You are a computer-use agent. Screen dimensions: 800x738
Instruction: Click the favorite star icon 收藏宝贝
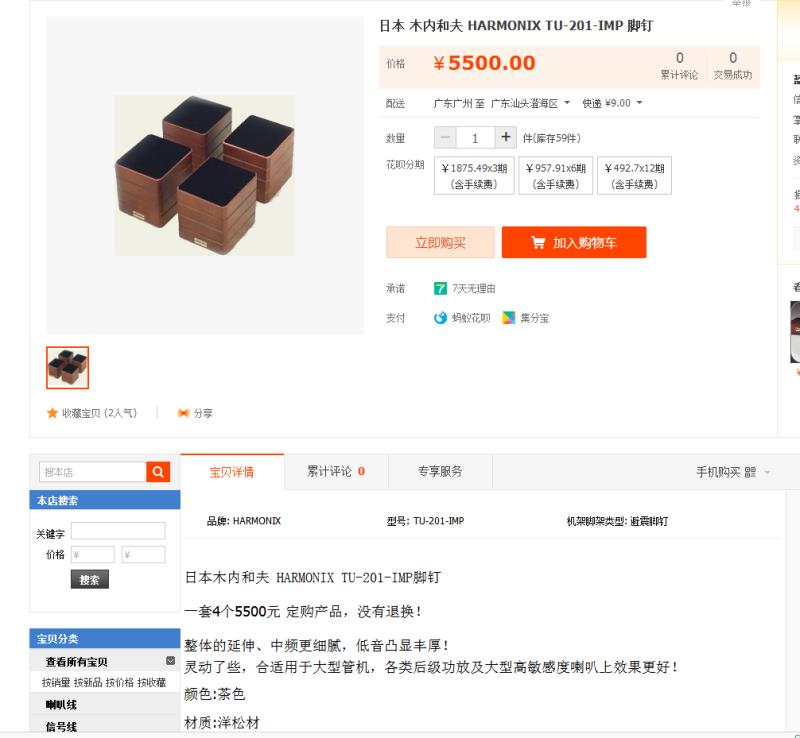tap(52, 413)
